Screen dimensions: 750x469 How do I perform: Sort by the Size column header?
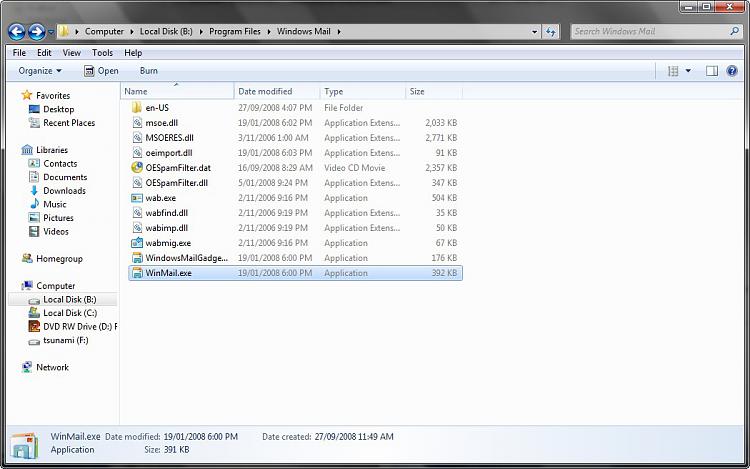434,91
